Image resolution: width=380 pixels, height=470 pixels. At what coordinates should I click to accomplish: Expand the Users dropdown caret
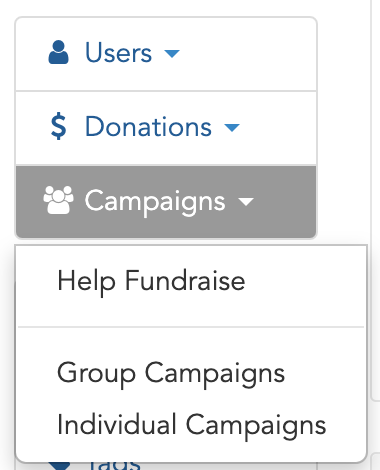tap(172, 53)
